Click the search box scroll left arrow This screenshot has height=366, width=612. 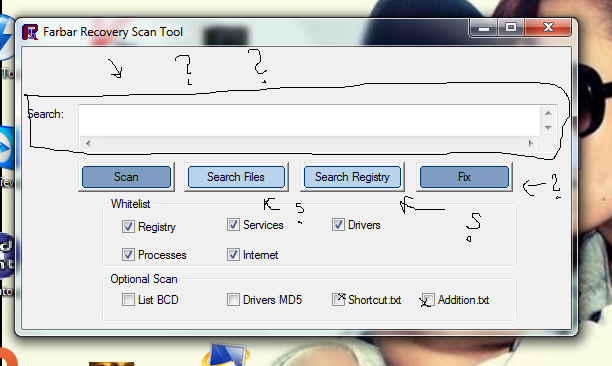(x=88, y=143)
